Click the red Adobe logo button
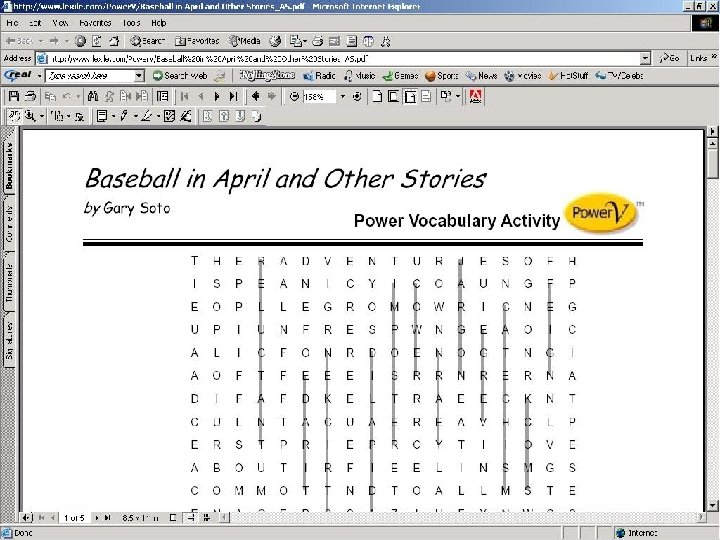 pyautogui.click(x=475, y=96)
